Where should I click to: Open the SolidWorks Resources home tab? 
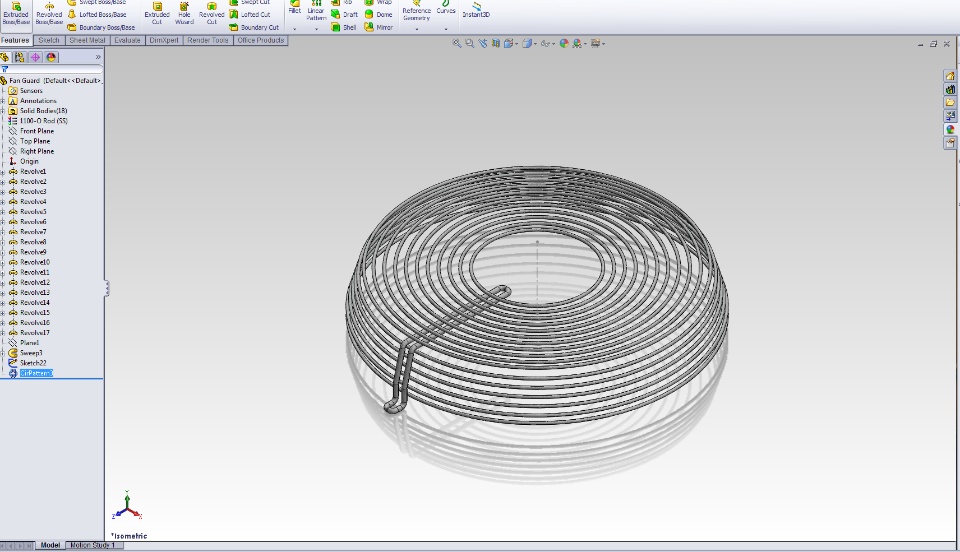[x=950, y=76]
